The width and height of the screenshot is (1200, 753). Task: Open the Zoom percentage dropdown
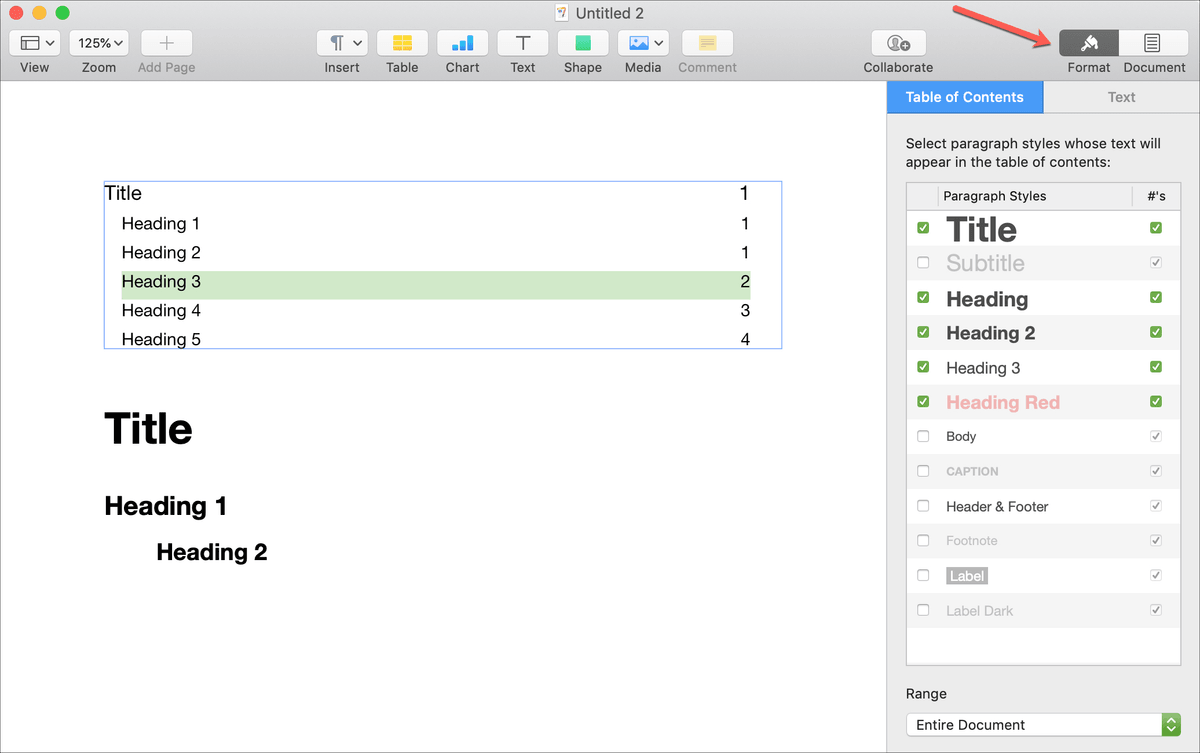pyautogui.click(x=98, y=43)
